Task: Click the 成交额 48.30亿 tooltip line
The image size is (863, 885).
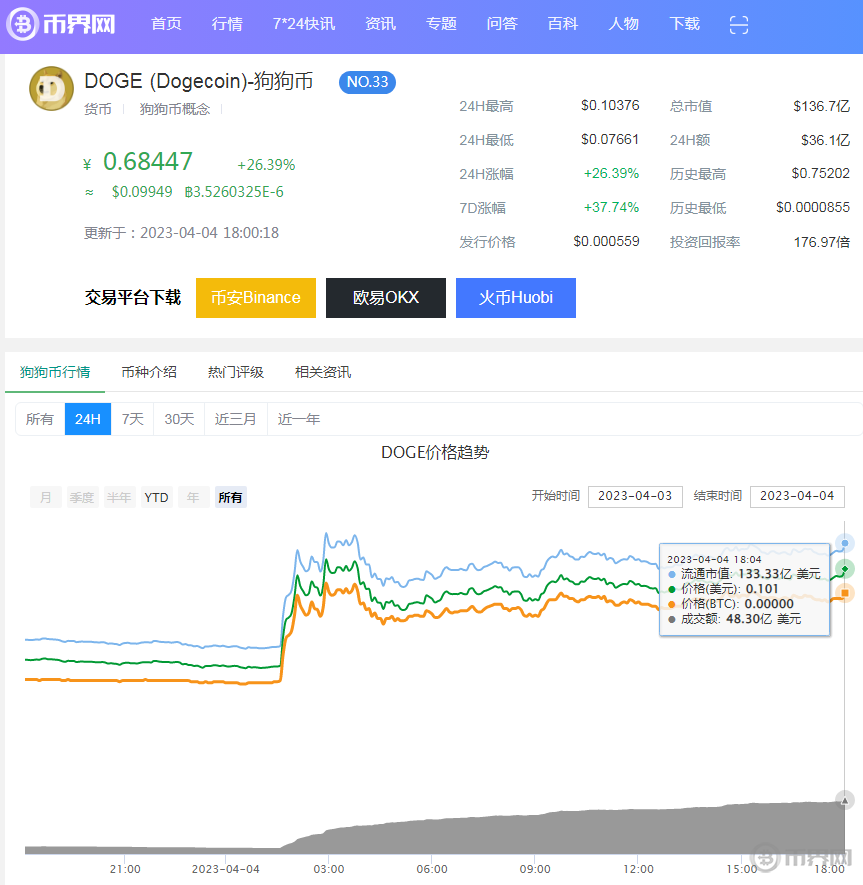Action: (x=734, y=619)
